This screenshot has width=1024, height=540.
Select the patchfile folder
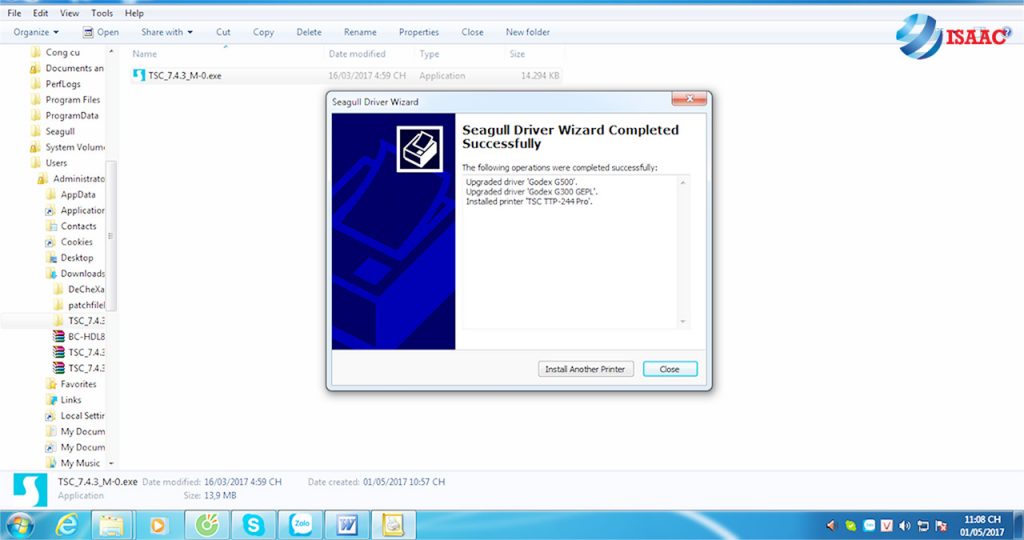tap(86, 305)
